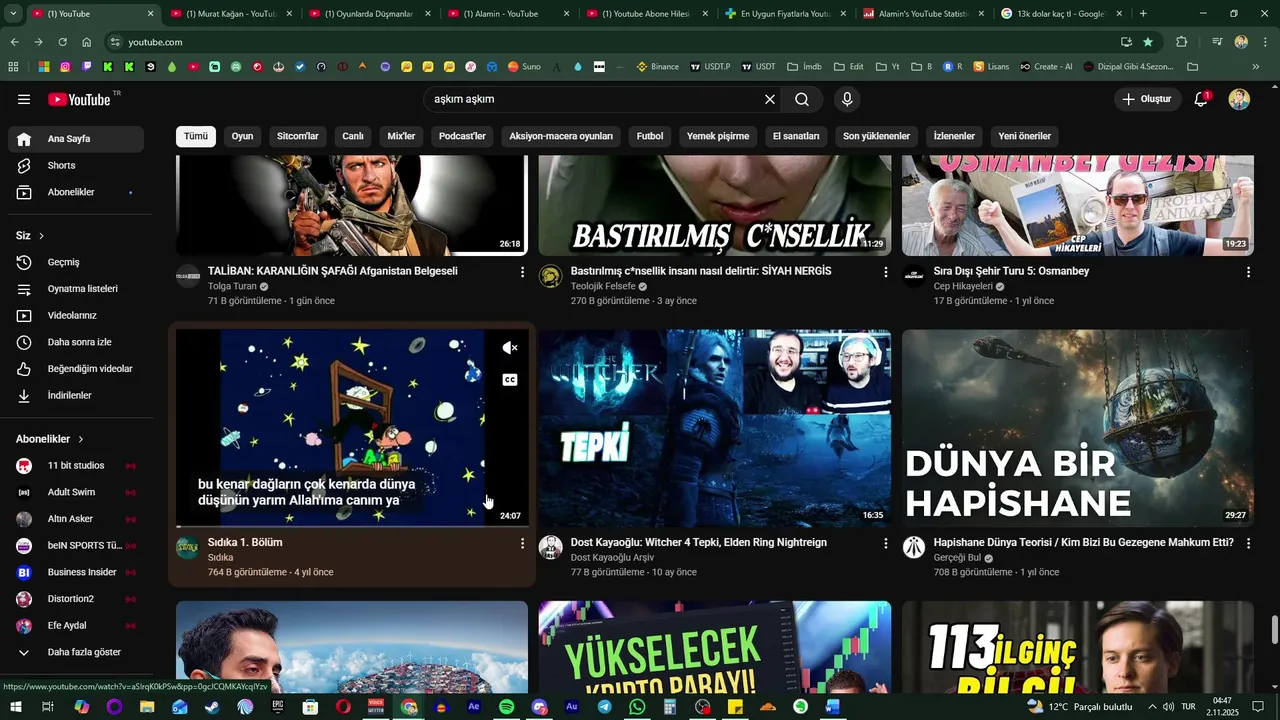Open options for Hapishane Dünya Teorisi video
The image size is (1280, 720).
tap(1248, 543)
